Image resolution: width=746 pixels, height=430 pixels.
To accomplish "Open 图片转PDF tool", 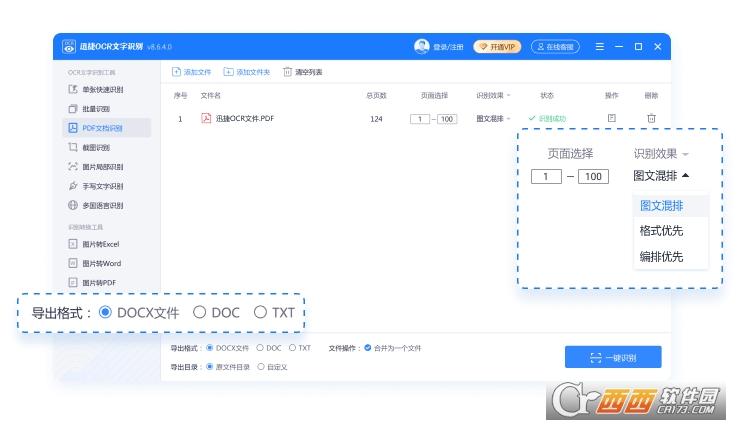I will [x=93, y=283].
